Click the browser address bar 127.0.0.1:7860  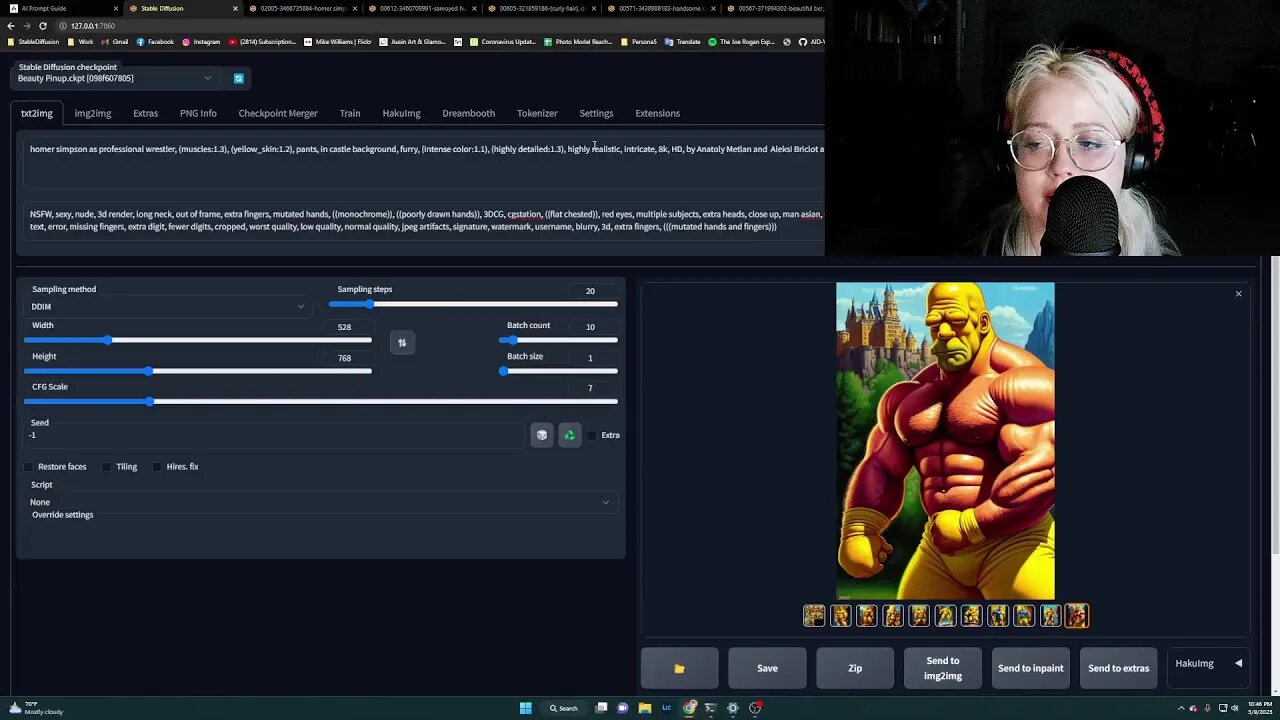click(93, 26)
